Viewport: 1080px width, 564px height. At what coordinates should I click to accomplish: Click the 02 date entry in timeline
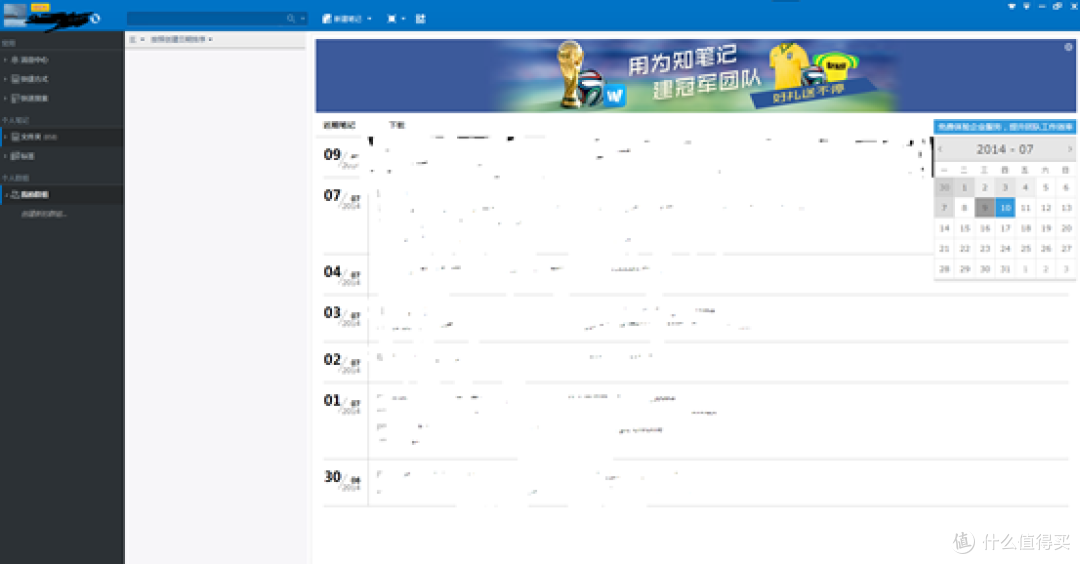342,363
